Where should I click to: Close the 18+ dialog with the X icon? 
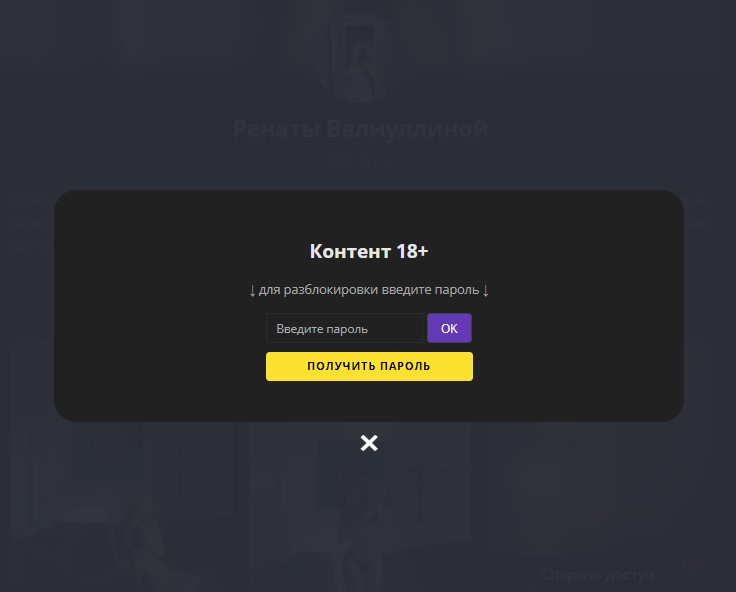click(369, 443)
